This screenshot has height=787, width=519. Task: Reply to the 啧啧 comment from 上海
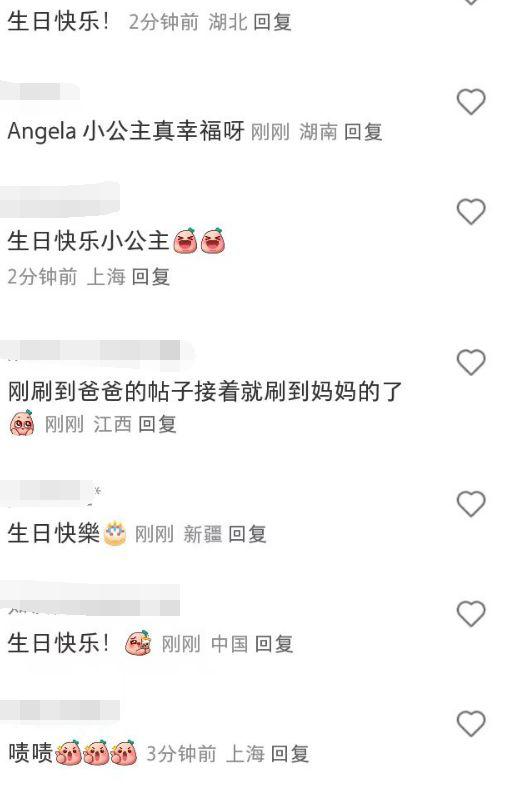point(290,754)
